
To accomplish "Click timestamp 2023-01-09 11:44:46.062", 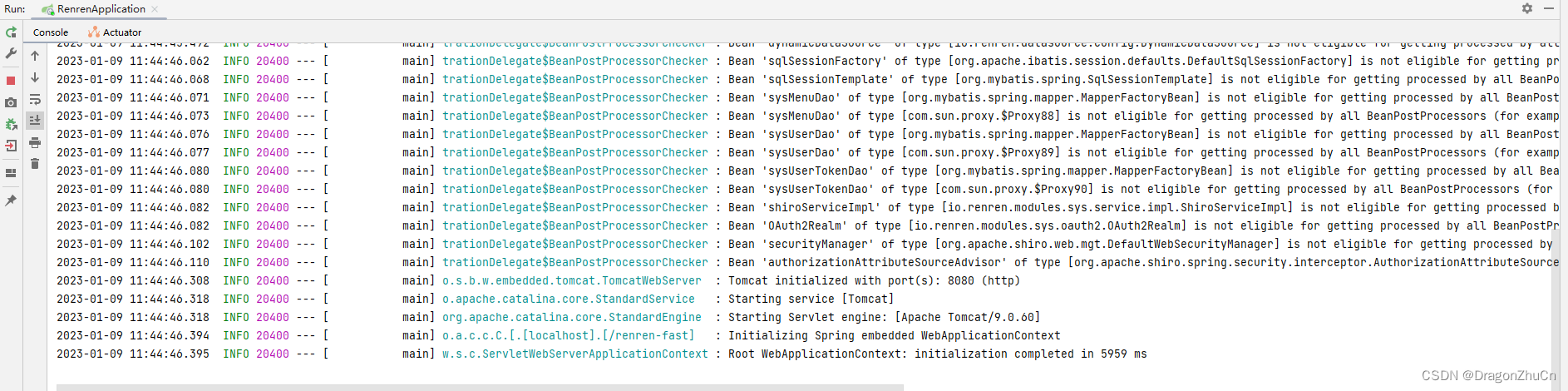I will pos(133,61).
